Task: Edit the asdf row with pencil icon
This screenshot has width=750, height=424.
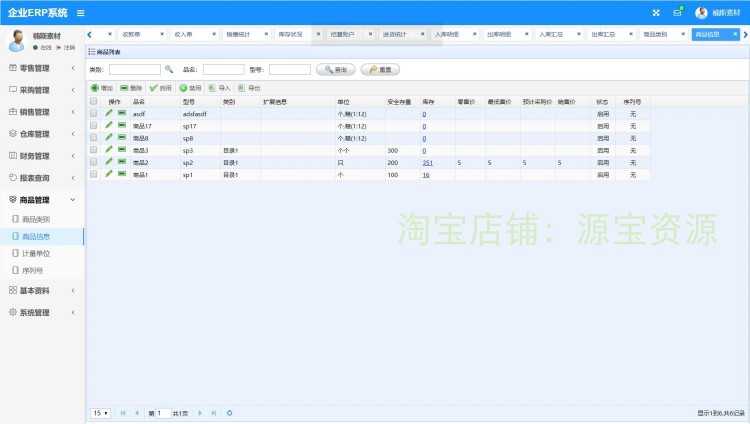Action: point(109,113)
